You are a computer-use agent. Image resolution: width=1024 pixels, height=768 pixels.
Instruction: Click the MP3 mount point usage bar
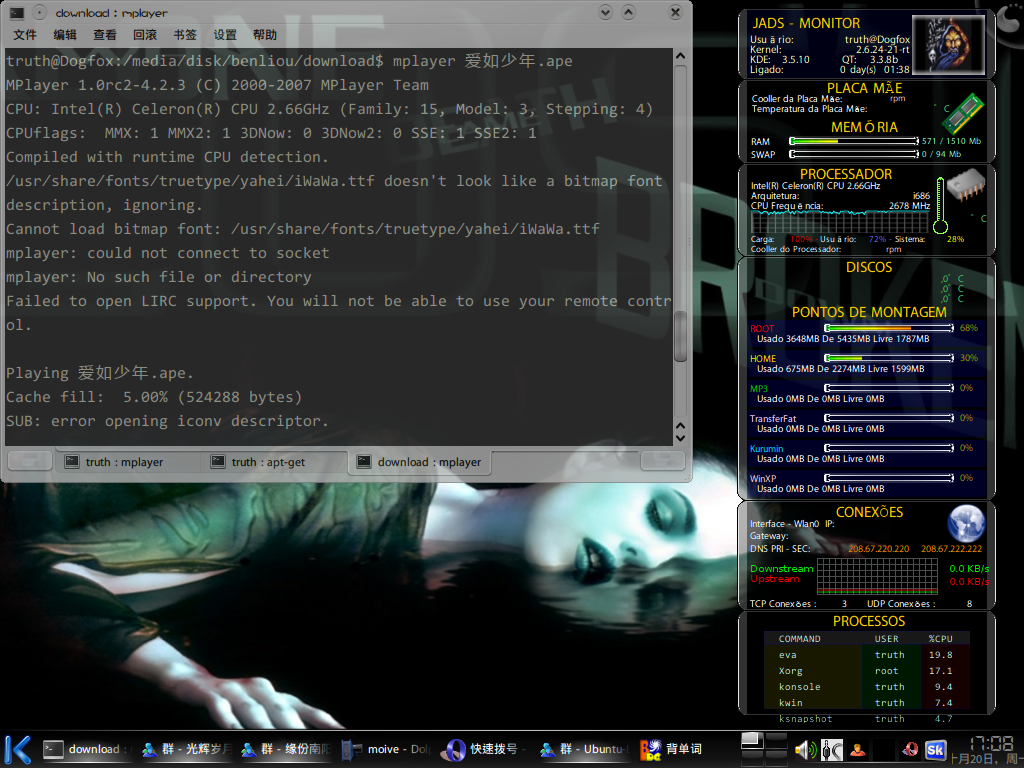889,388
